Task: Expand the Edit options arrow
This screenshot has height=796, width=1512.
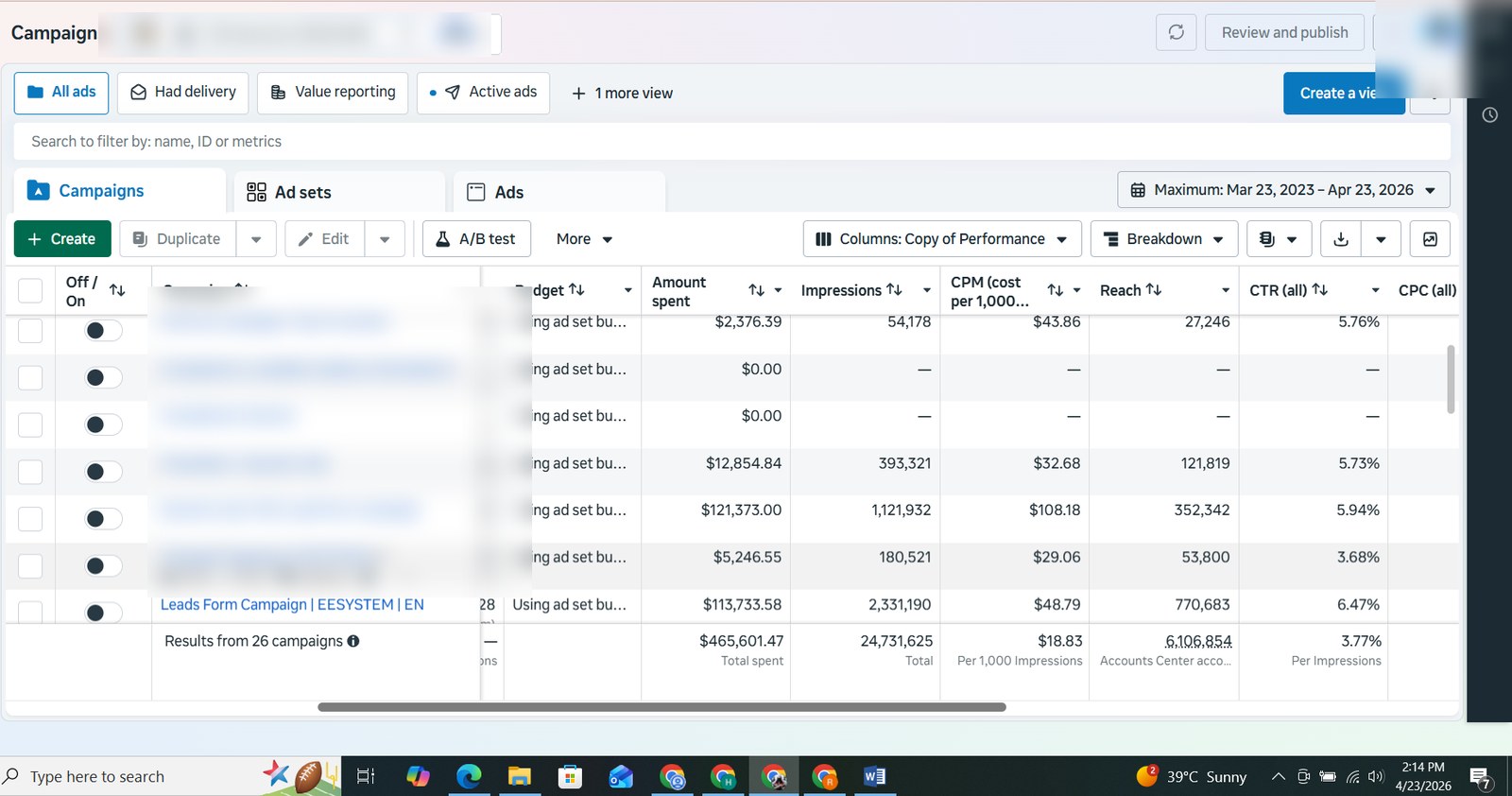Action: [385, 239]
